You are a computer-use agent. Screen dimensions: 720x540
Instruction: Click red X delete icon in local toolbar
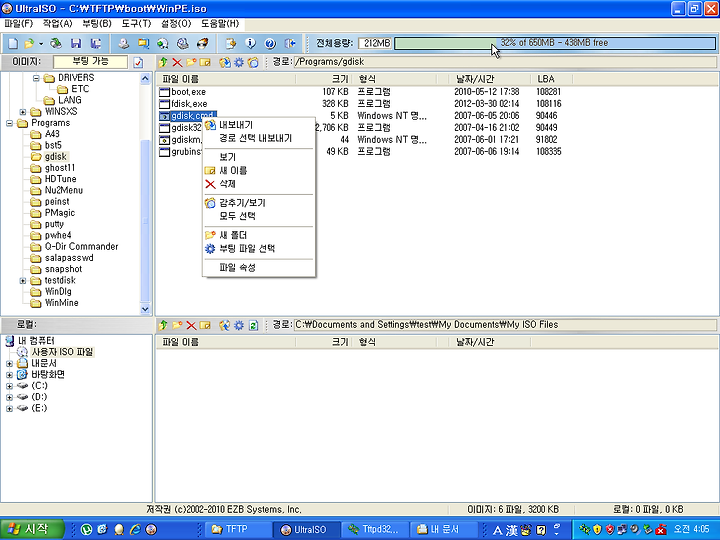pyautogui.click(x=191, y=325)
